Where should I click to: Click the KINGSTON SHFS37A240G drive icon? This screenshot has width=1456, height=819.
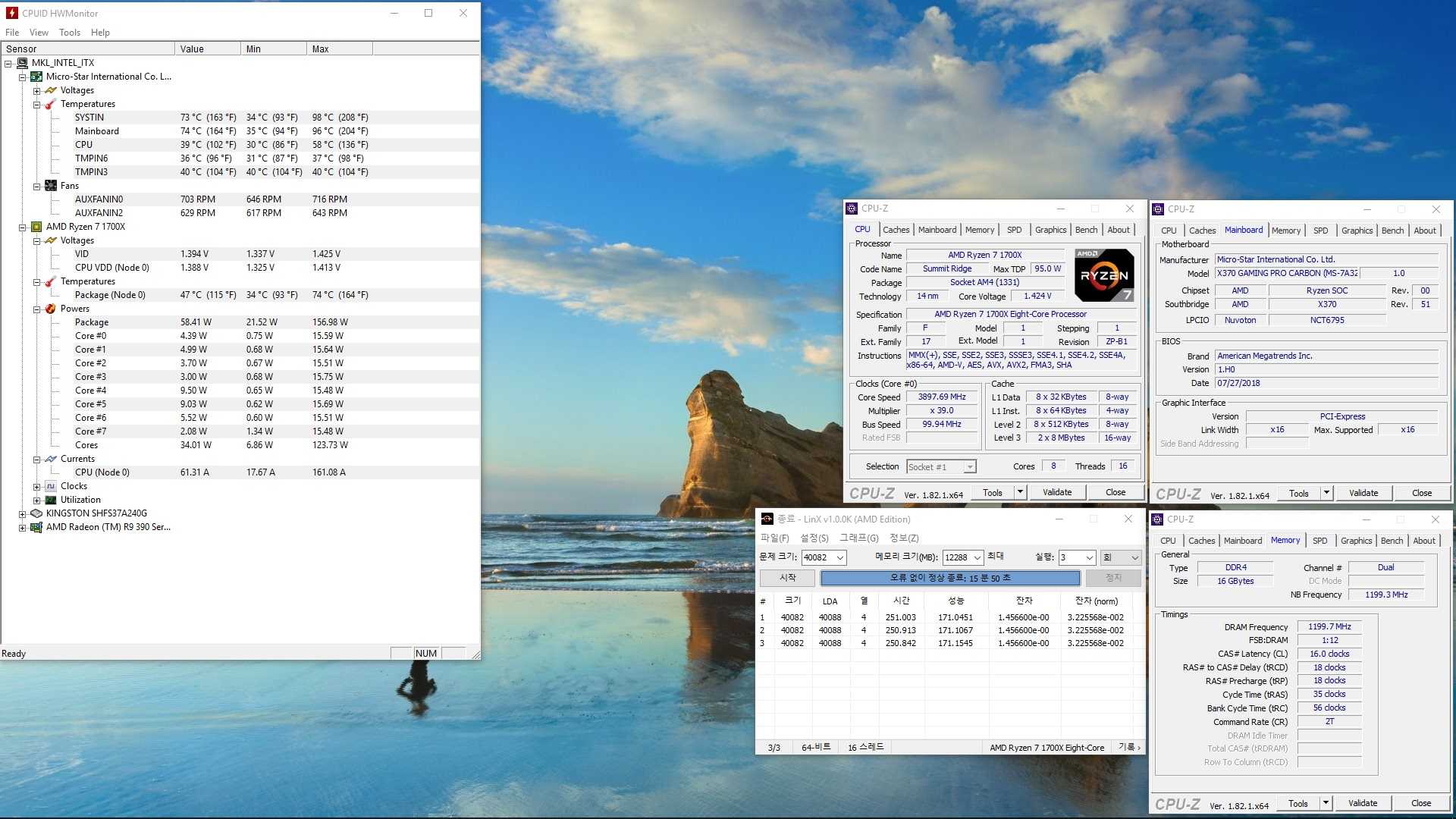tap(36, 513)
